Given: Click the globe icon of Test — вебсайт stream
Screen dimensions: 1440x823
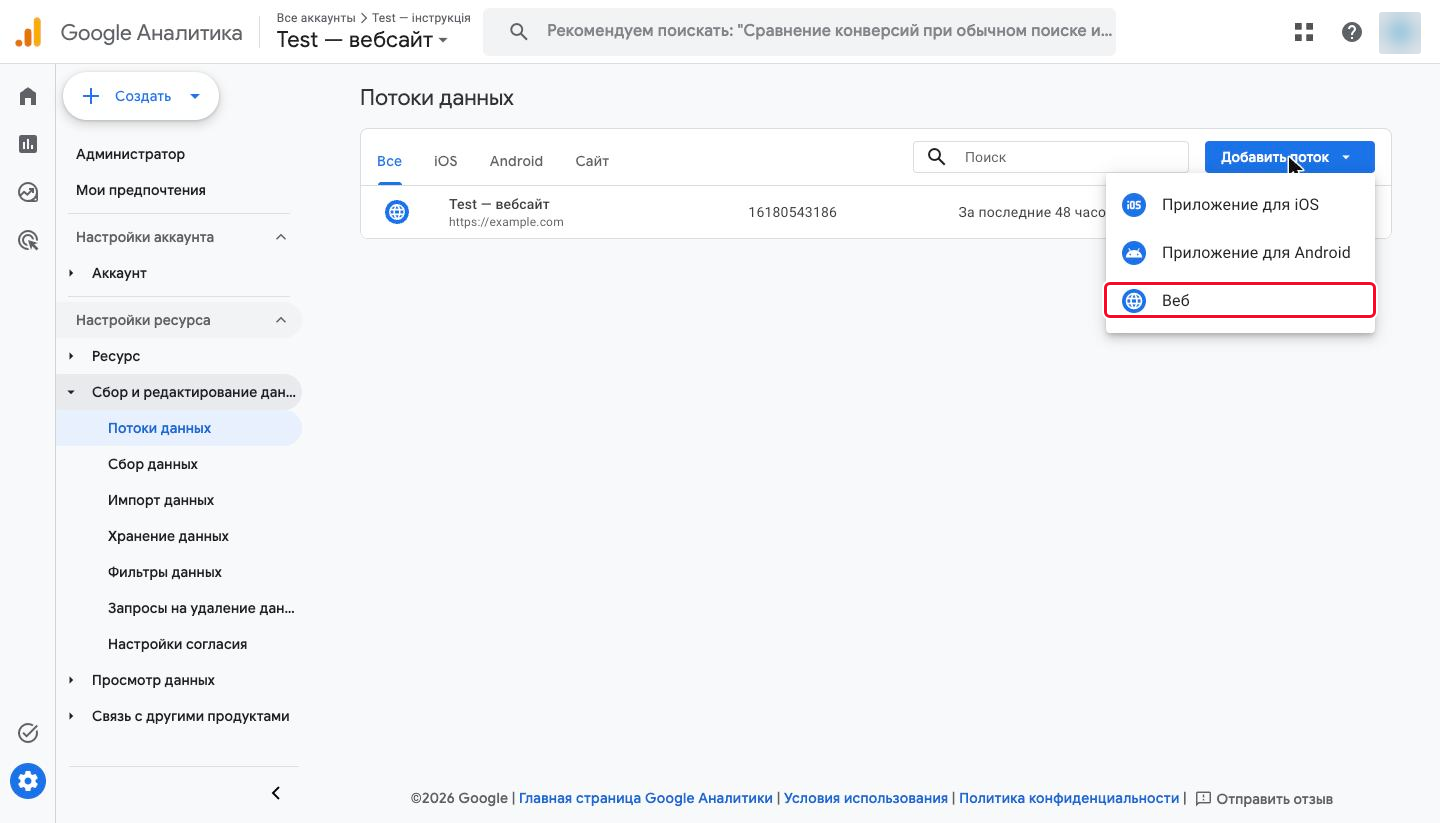Looking at the screenshot, I should tap(397, 212).
